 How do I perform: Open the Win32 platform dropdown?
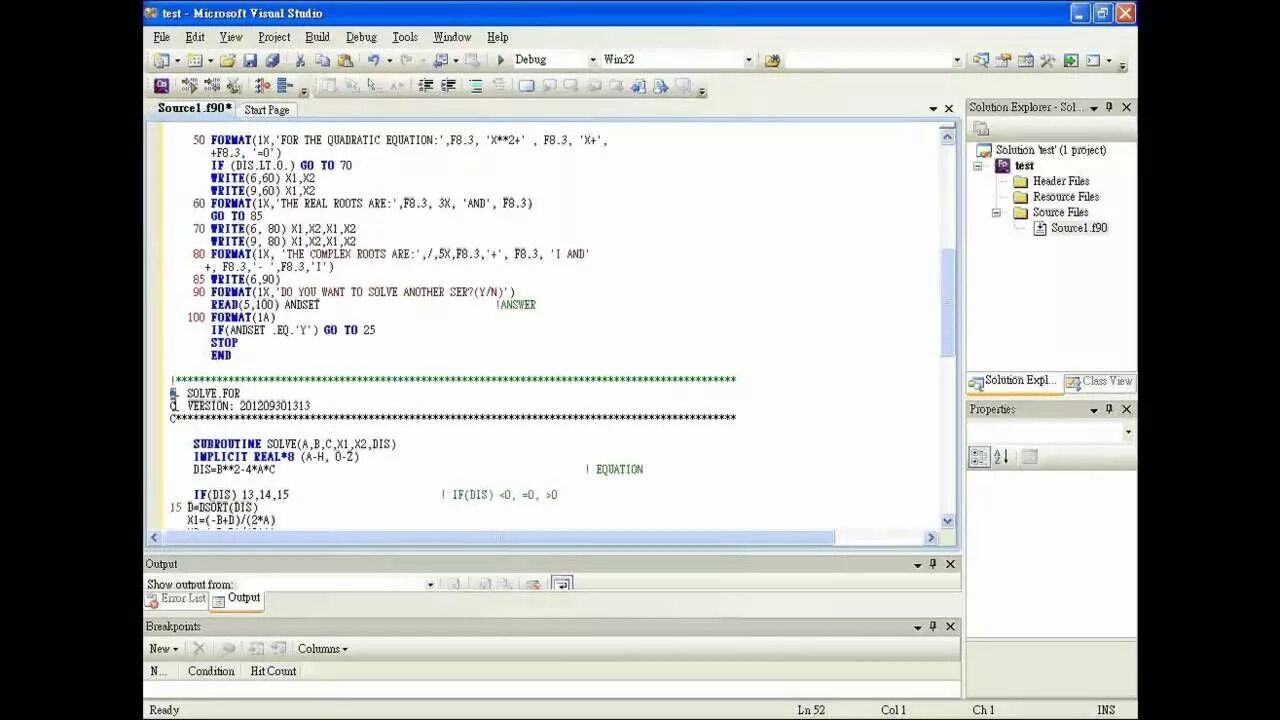click(x=748, y=60)
